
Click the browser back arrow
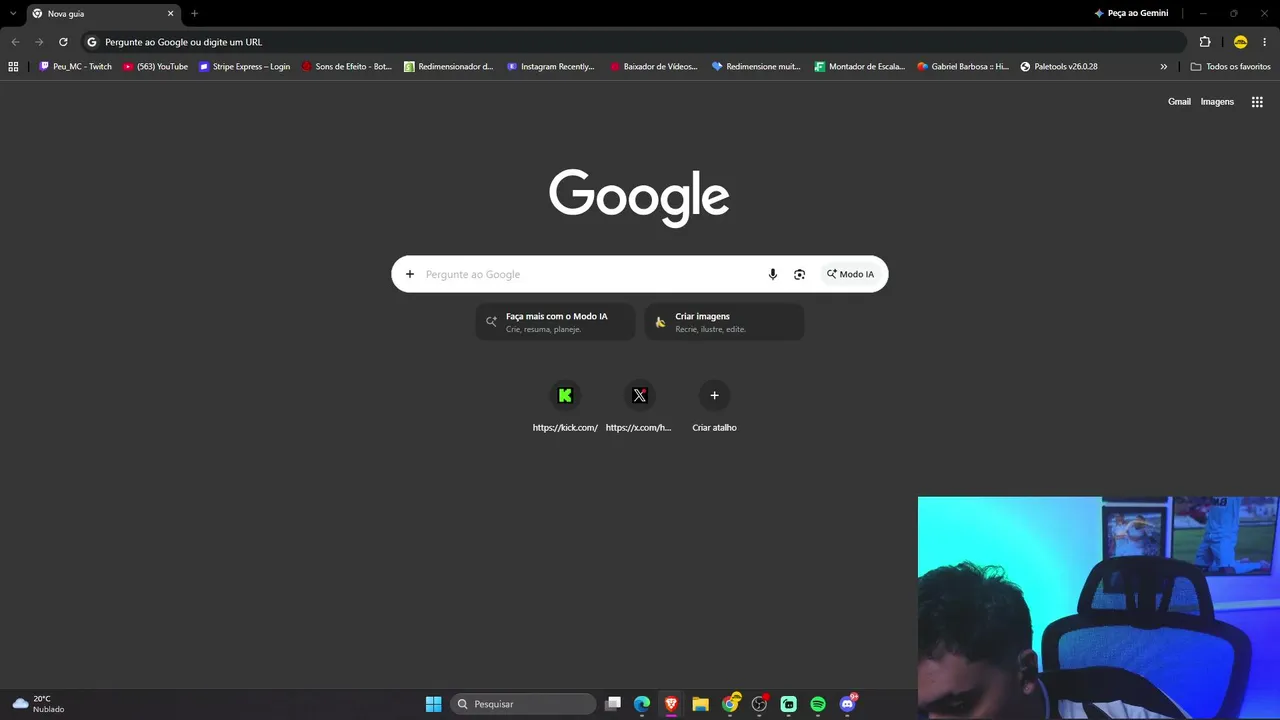(15, 42)
